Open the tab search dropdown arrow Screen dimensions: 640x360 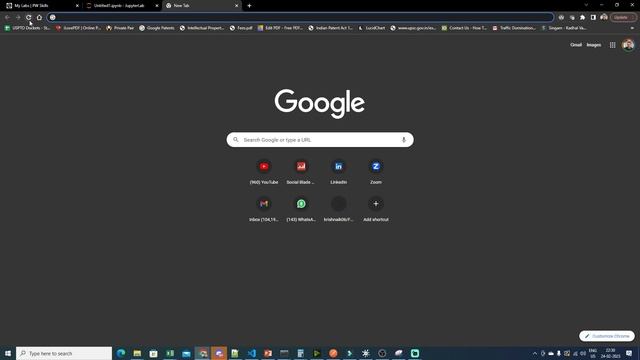tap(586, 5)
